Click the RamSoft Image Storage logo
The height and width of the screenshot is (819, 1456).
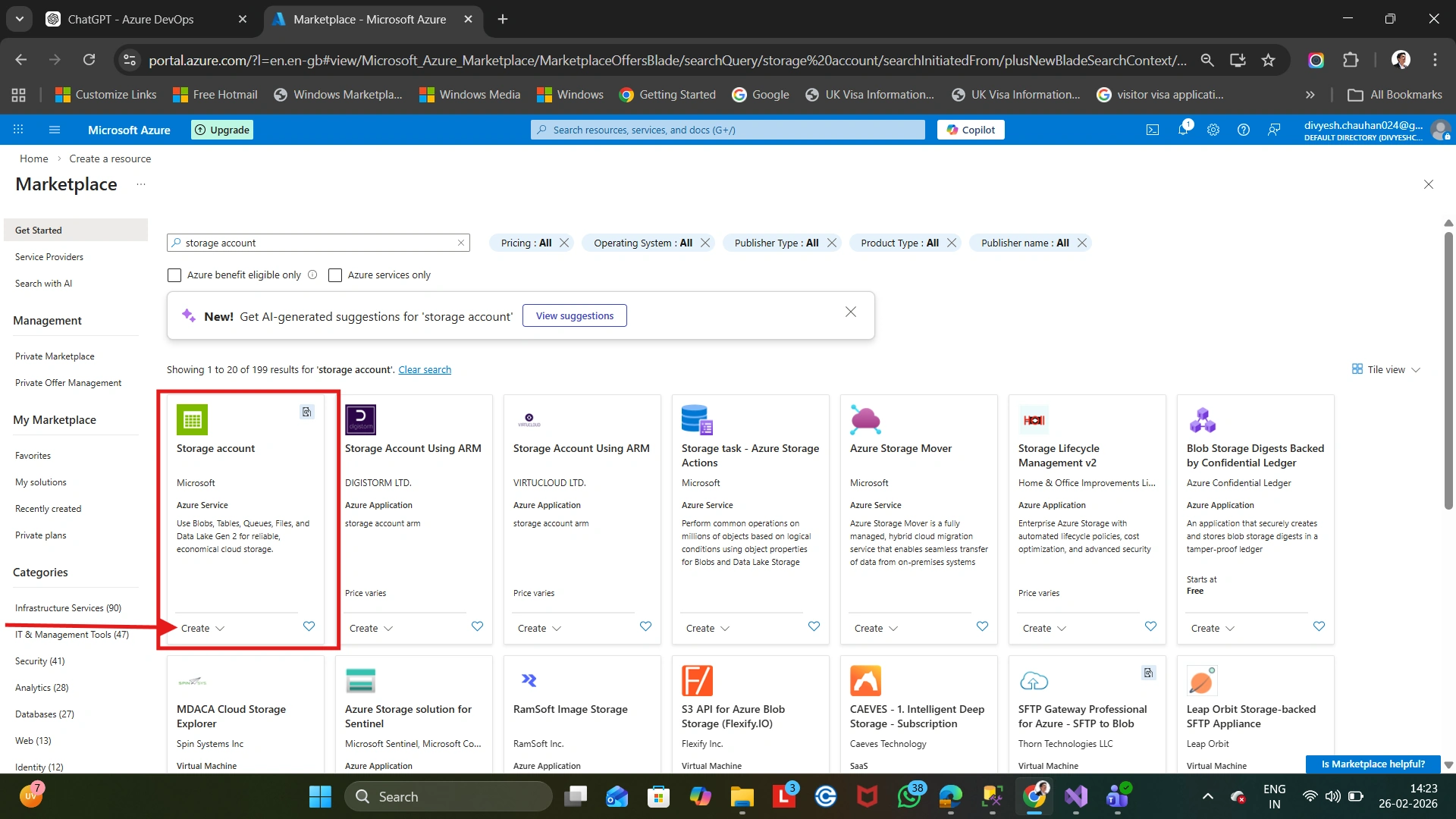pyautogui.click(x=529, y=680)
